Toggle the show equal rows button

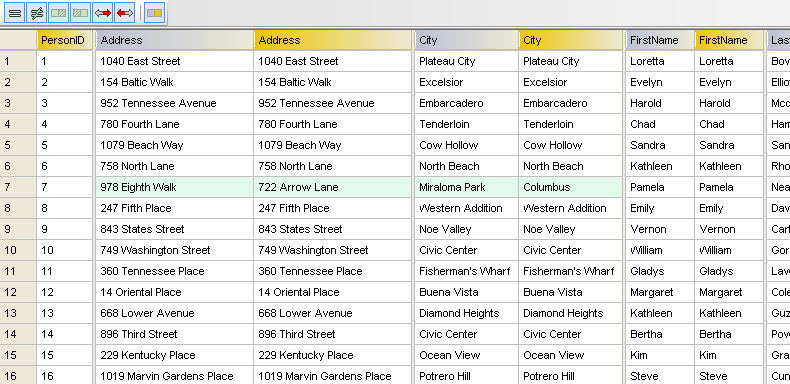[15, 13]
